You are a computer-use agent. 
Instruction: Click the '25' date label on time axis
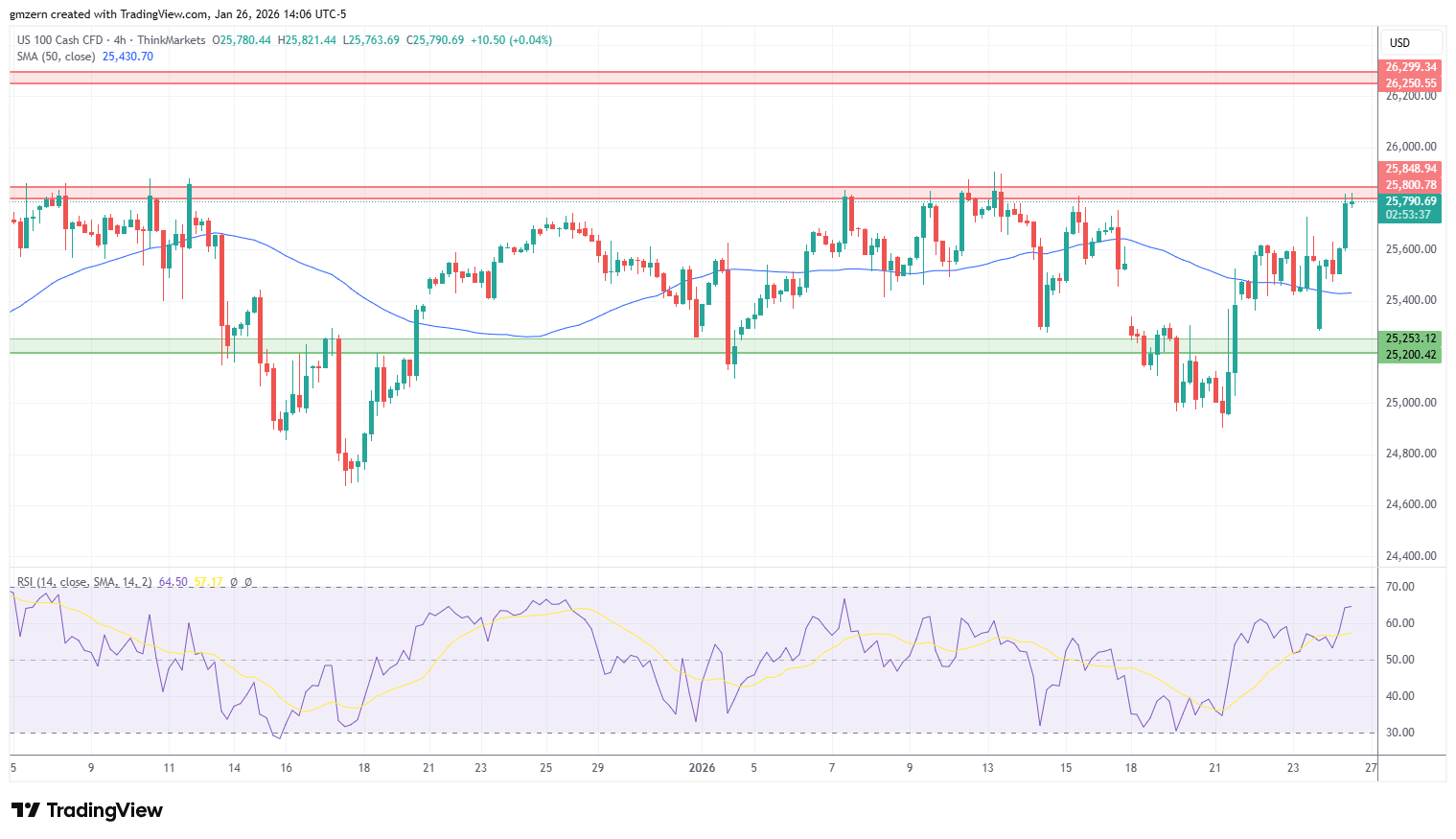(545, 768)
